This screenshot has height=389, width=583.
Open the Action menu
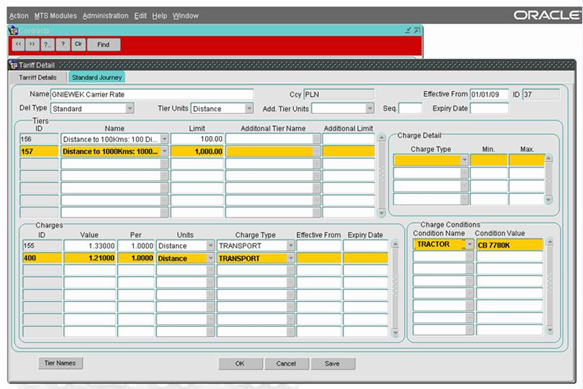pyautogui.click(x=19, y=16)
